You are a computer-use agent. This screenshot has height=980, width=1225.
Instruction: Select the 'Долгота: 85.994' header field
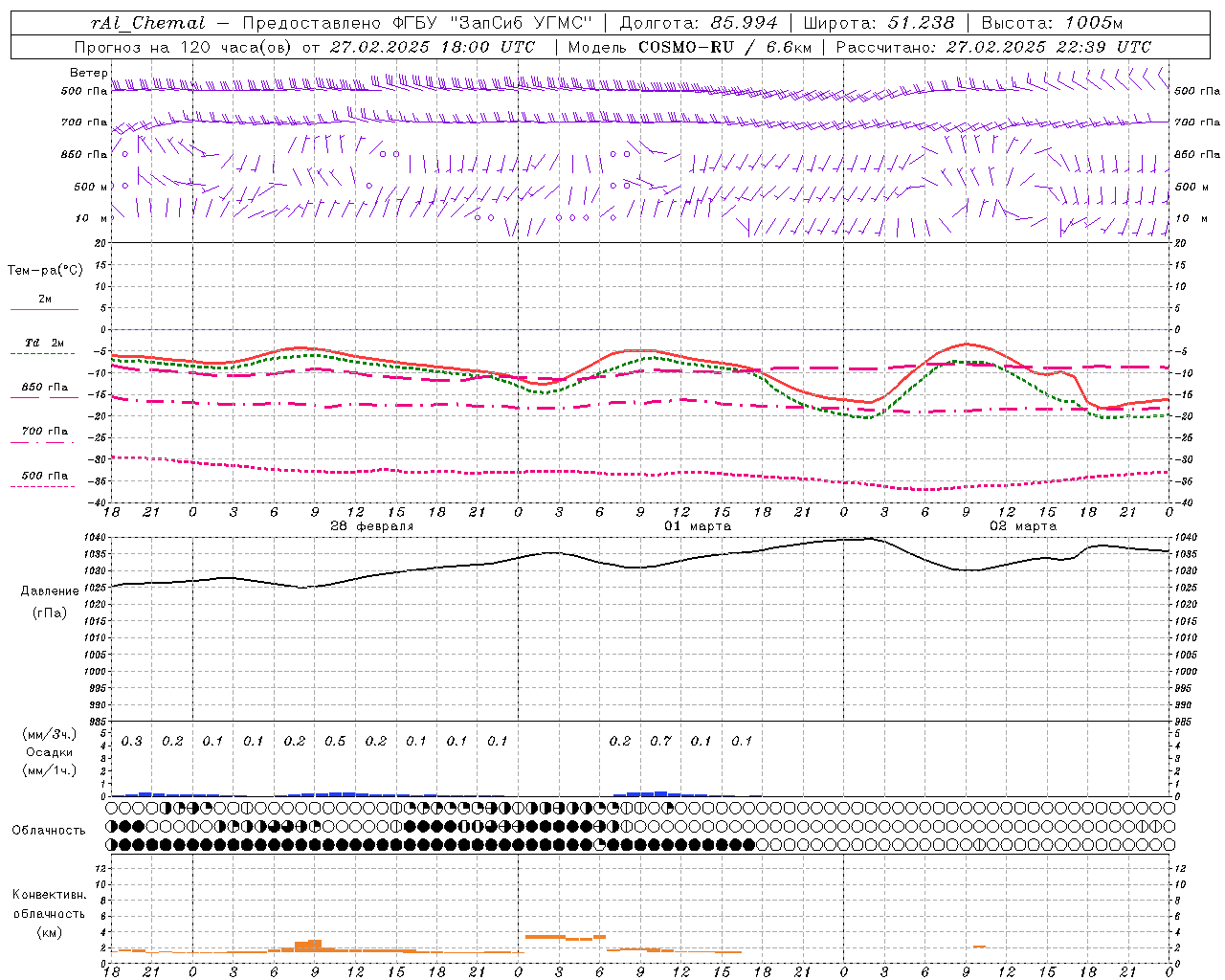click(x=699, y=23)
